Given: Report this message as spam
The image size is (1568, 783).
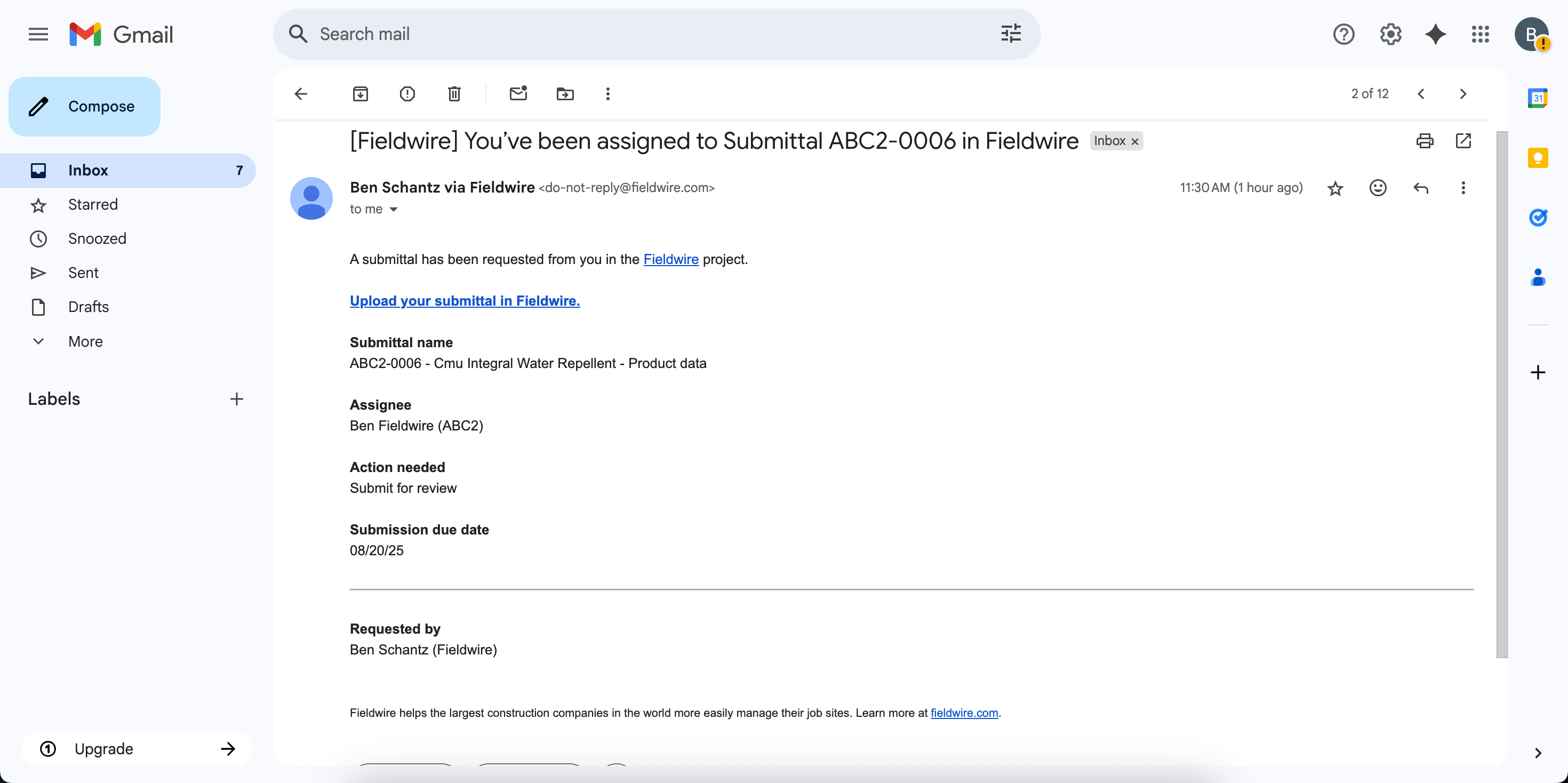Looking at the screenshot, I should click(407, 94).
